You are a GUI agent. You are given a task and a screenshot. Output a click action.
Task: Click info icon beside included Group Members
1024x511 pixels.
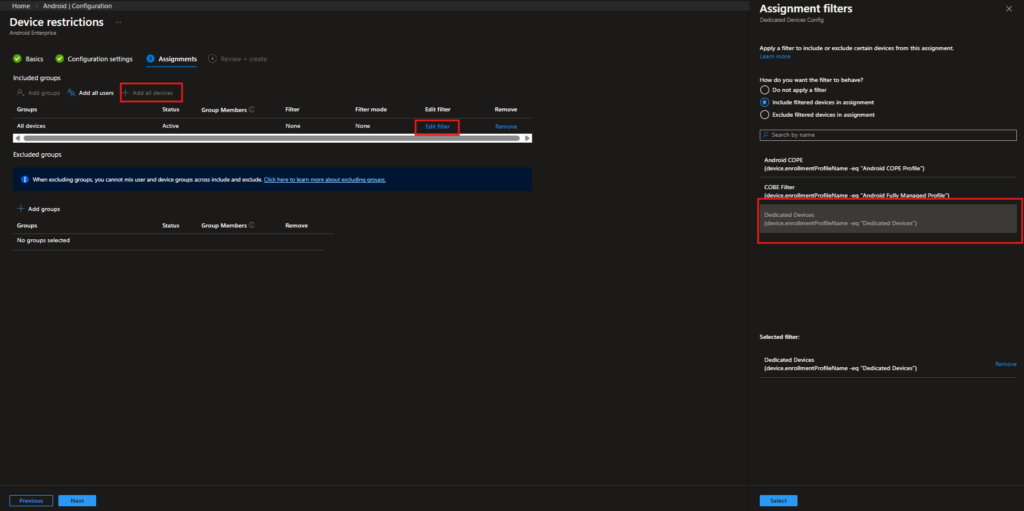pyautogui.click(x=251, y=109)
